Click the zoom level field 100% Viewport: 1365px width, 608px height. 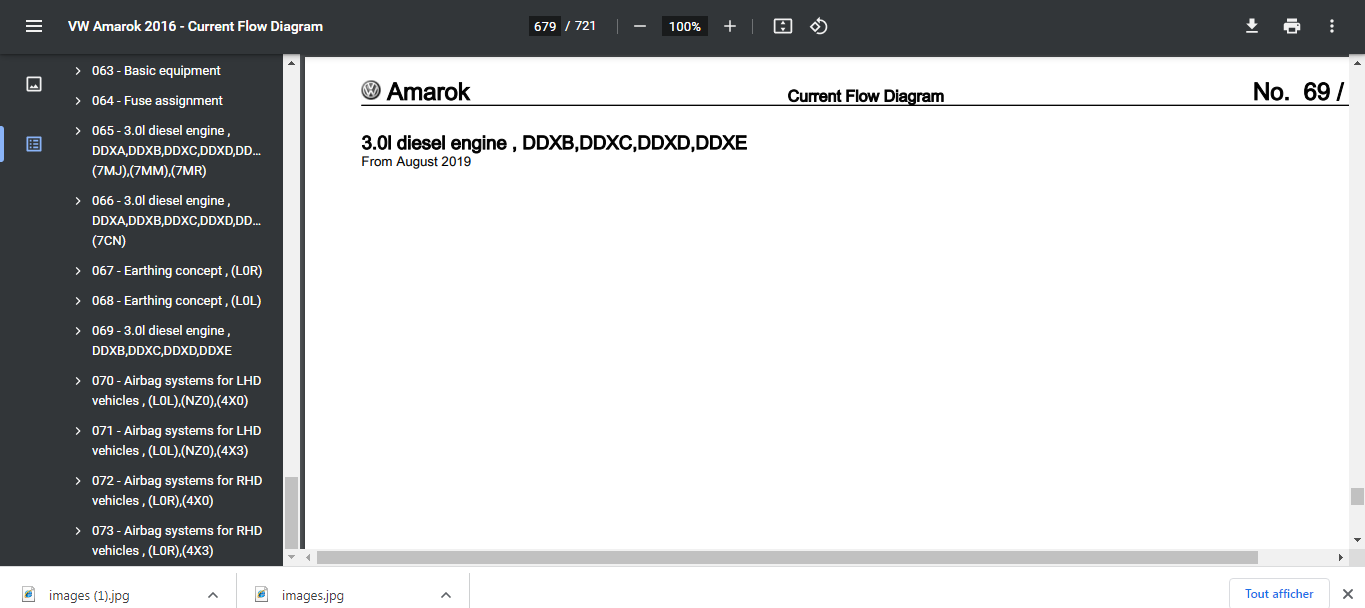[x=685, y=26]
